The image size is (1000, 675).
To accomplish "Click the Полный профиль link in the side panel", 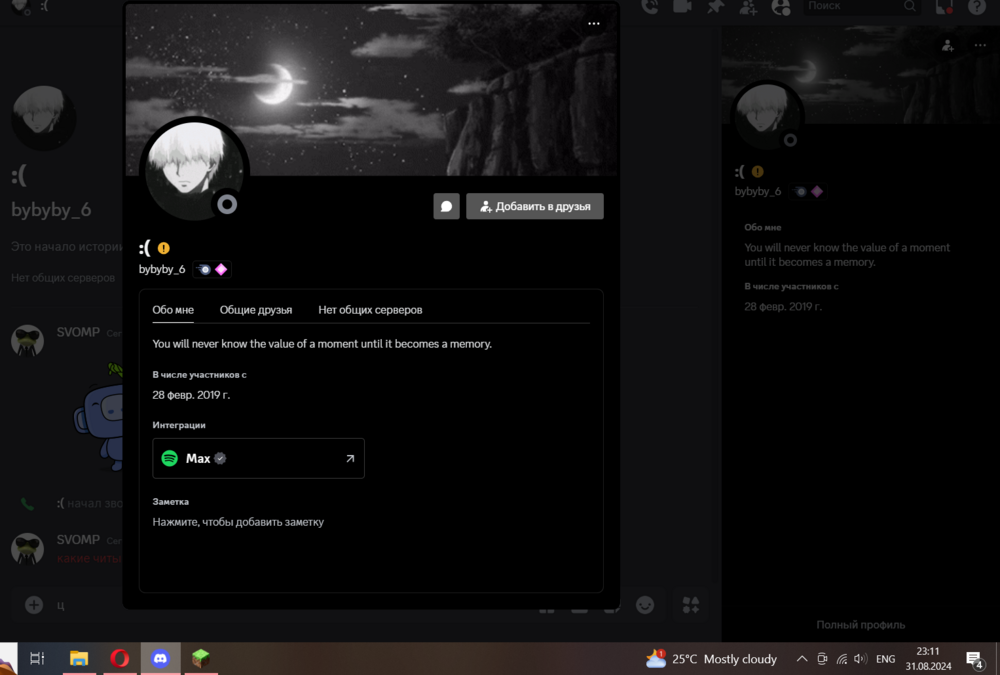I will pyautogui.click(x=860, y=625).
